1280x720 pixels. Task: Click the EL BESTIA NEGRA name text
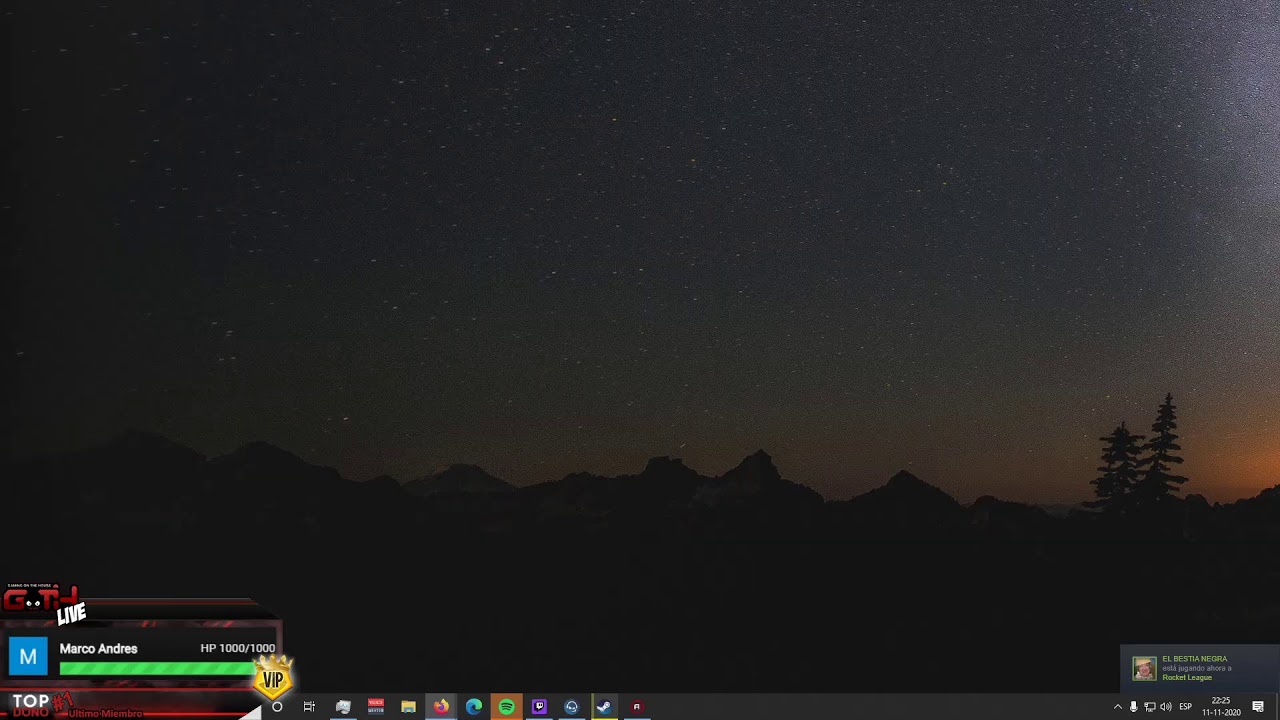point(1195,659)
